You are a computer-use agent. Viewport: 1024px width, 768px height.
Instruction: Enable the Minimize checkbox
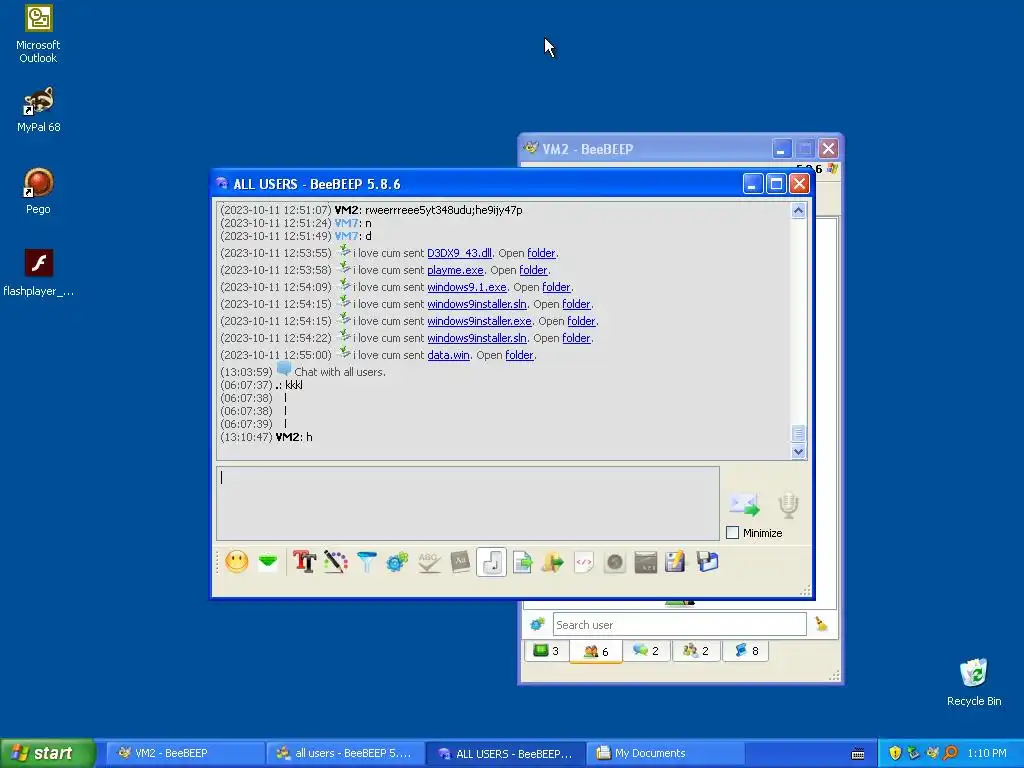pyautogui.click(x=733, y=533)
